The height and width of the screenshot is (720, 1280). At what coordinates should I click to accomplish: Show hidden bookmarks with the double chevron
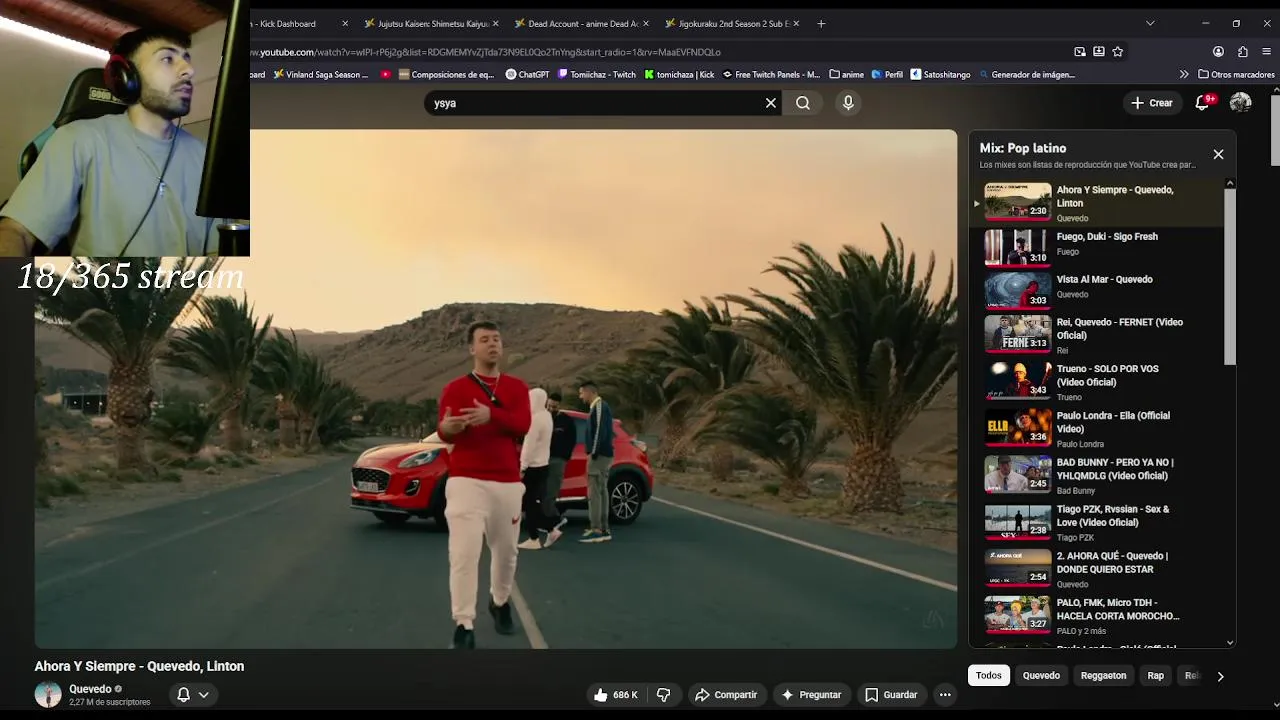click(x=1184, y=74)
